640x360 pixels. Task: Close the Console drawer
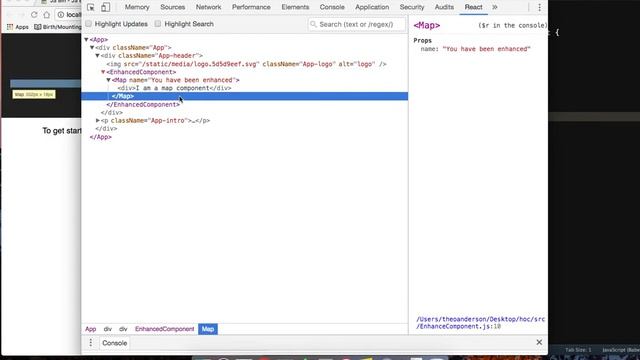coord(539,342)
